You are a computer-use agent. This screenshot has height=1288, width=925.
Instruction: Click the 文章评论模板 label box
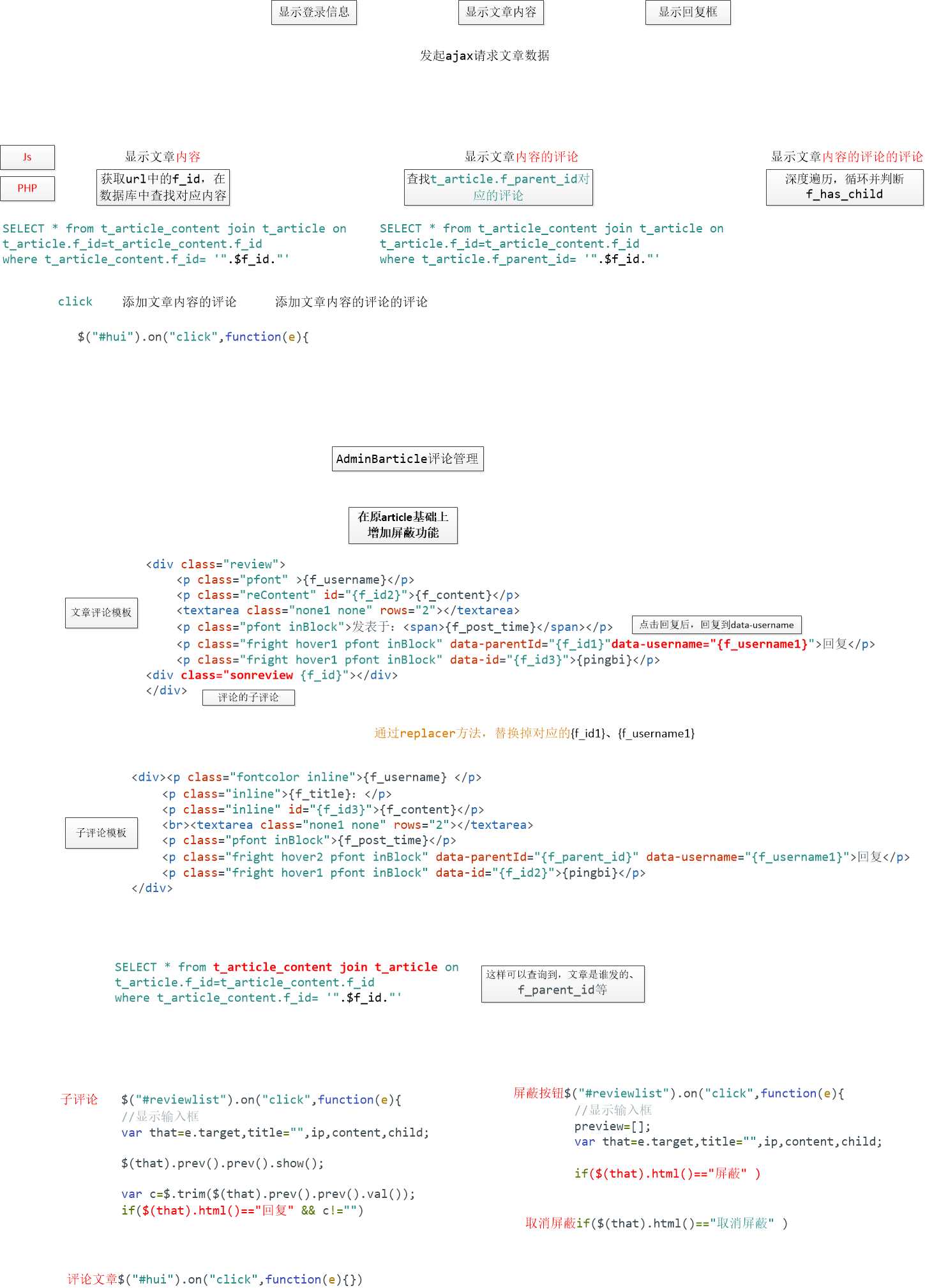click(102, 613)
